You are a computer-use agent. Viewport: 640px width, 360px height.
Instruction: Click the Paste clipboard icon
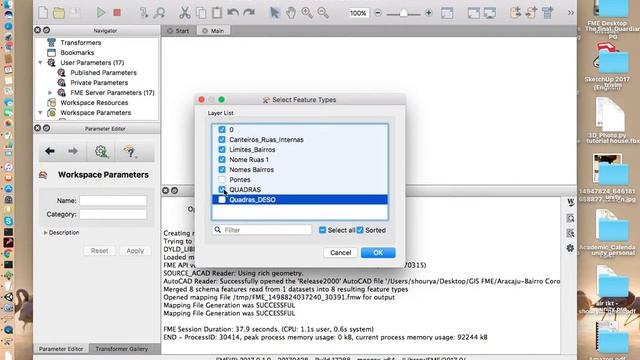click(x=217, y=13)
